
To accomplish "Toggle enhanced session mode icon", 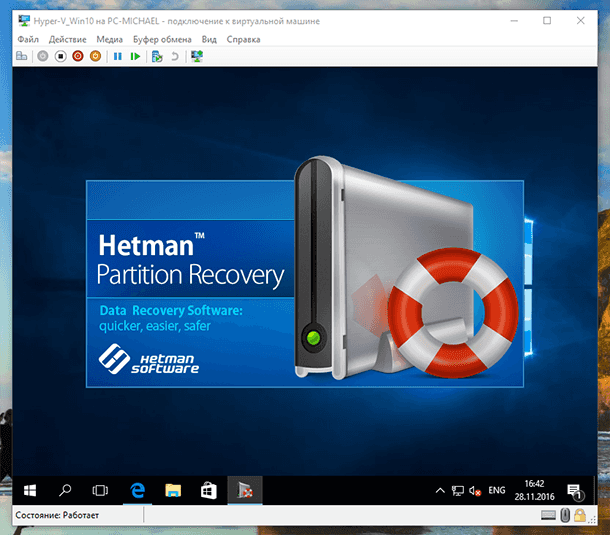I will pyautogui.click(x=197, y=56).
